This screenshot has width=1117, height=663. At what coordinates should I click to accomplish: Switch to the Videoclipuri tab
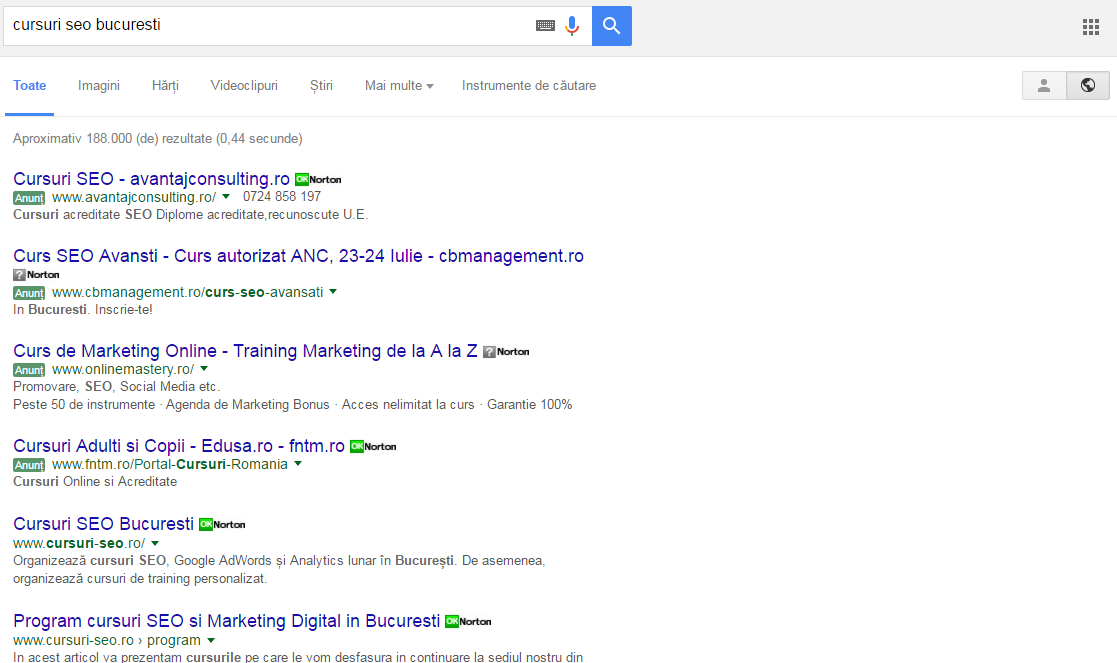[x=244, y=85]
